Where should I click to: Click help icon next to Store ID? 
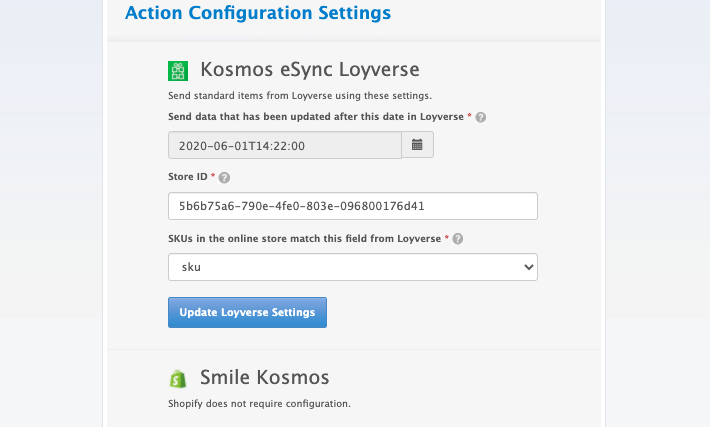tap(224, 178)
